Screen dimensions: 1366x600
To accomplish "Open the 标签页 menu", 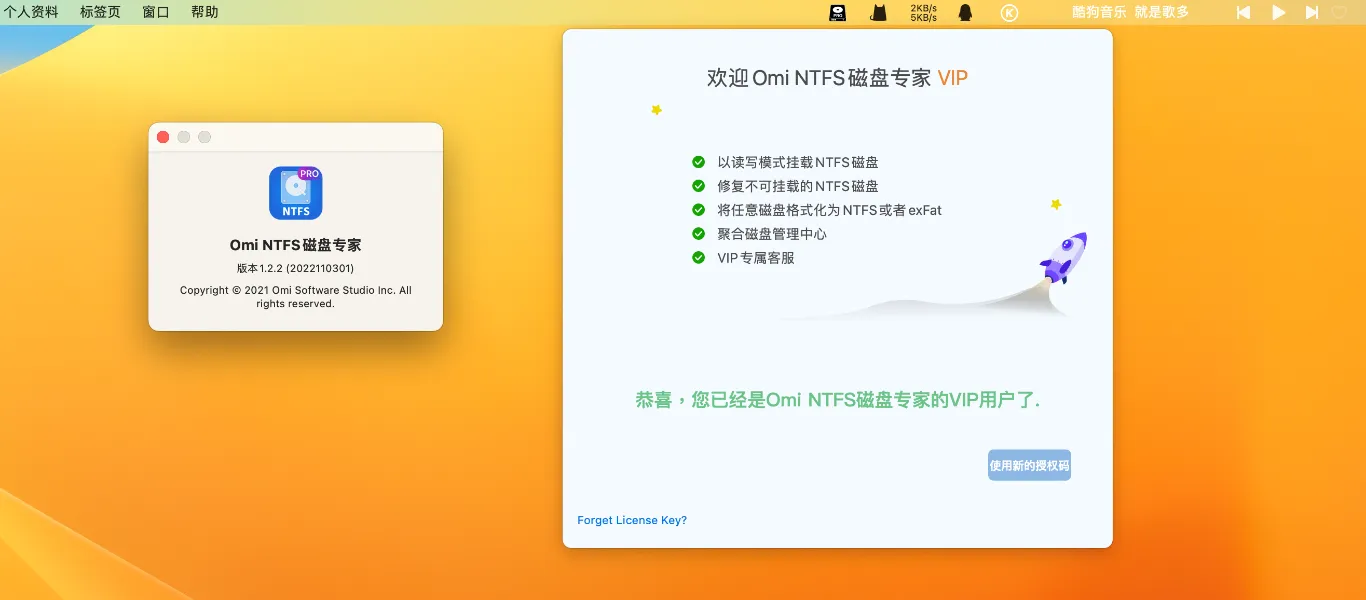I will pyautogui.click(x=99, y=13).
